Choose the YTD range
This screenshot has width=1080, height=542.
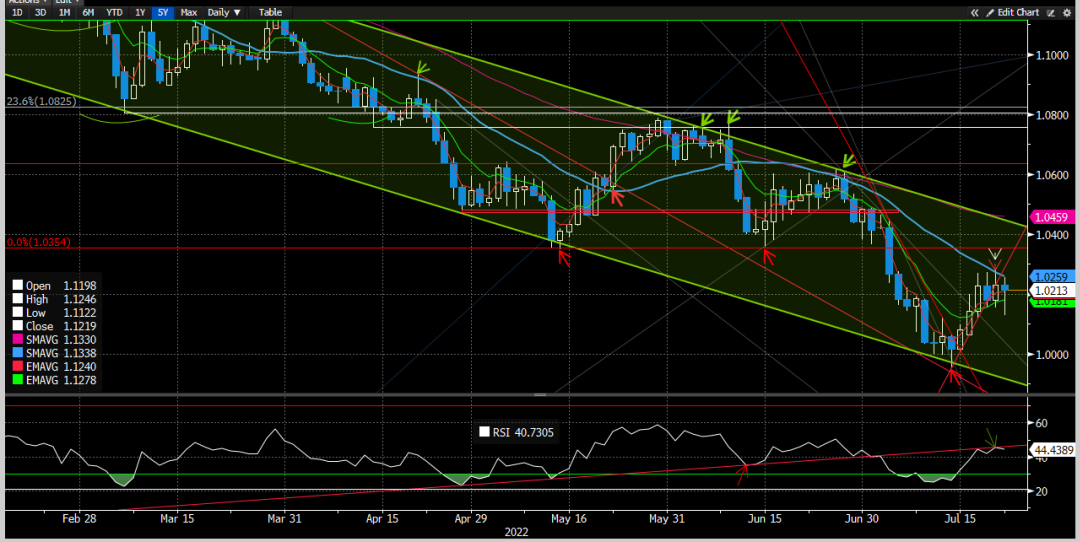coord(114,12)
